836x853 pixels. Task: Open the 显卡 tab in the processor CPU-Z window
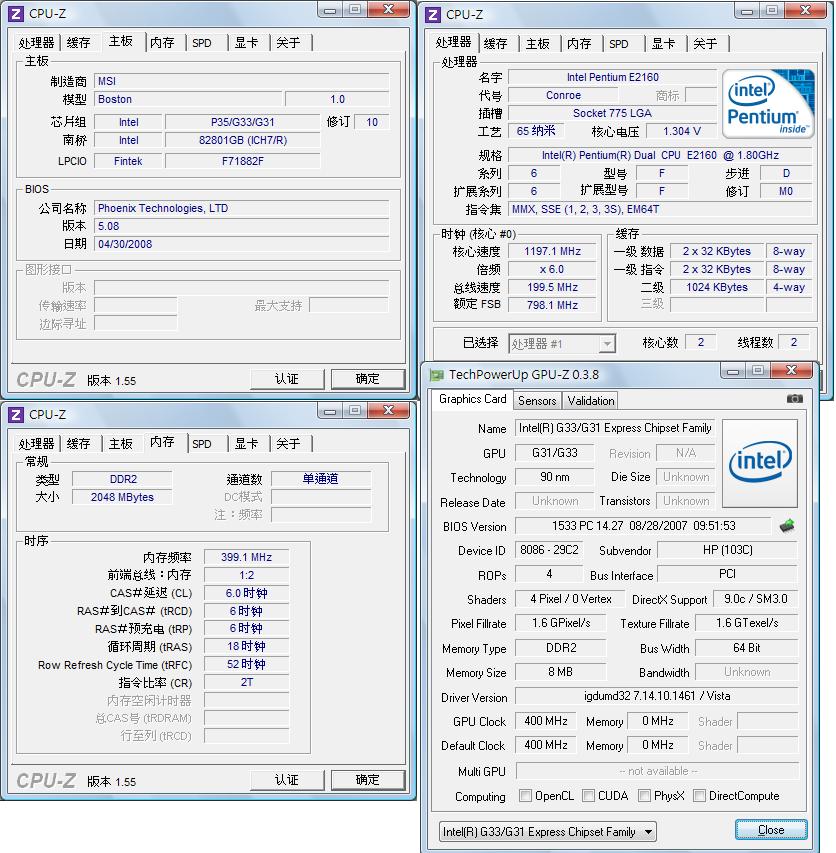[663, 44]
